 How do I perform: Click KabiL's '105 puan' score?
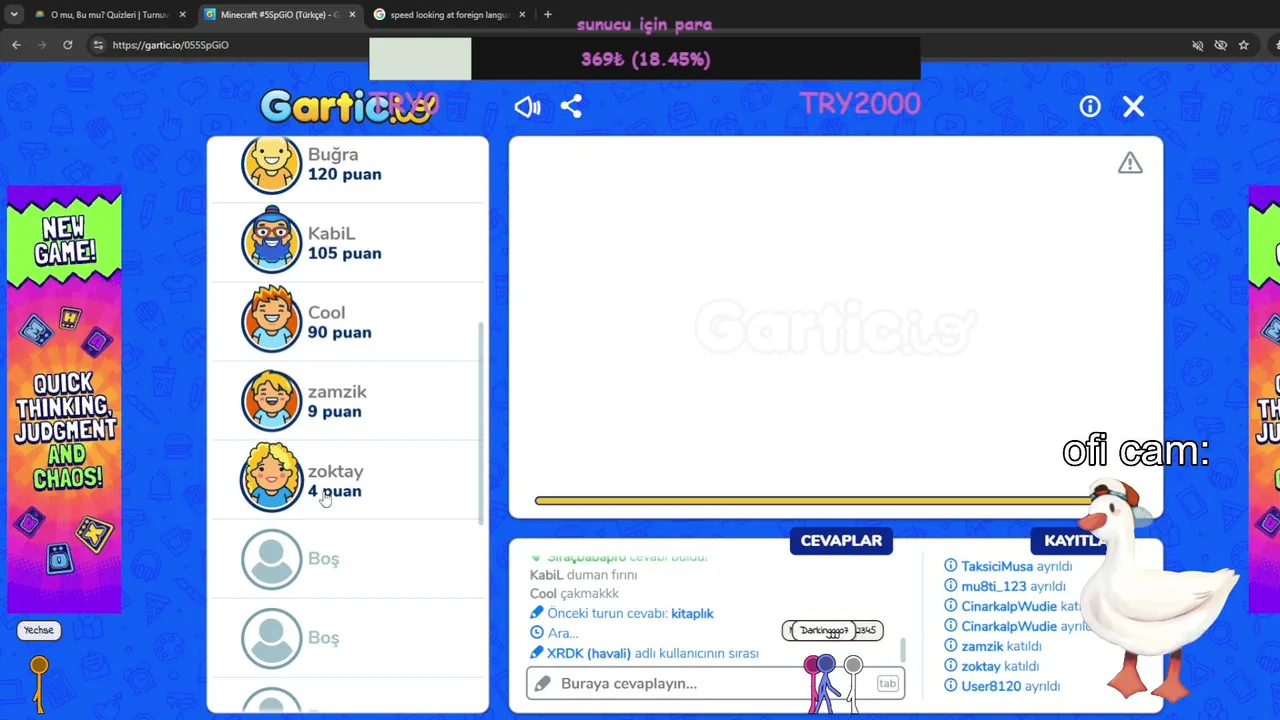(x=344, y=253)
